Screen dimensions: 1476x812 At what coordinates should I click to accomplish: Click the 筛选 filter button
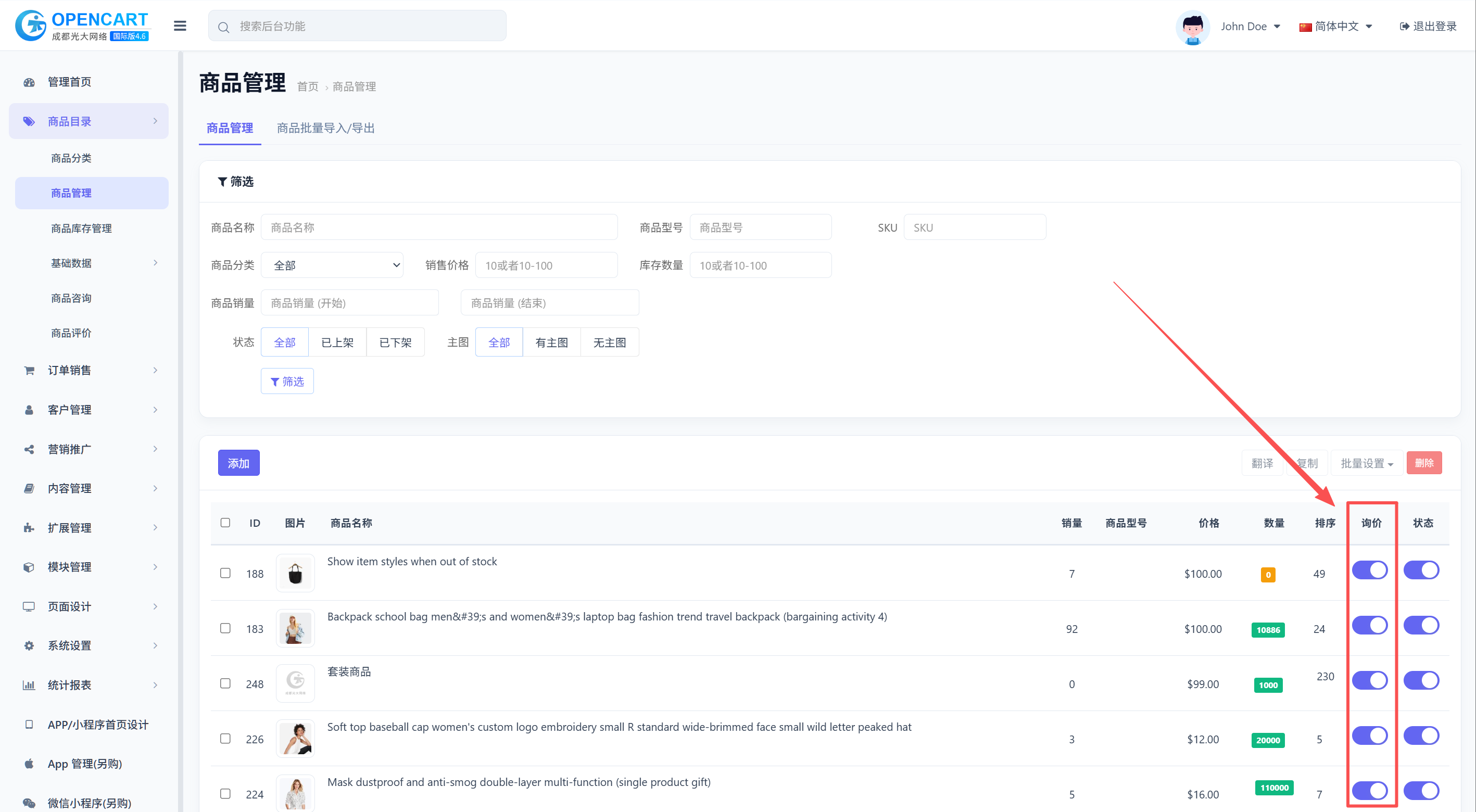coord(287,381)
